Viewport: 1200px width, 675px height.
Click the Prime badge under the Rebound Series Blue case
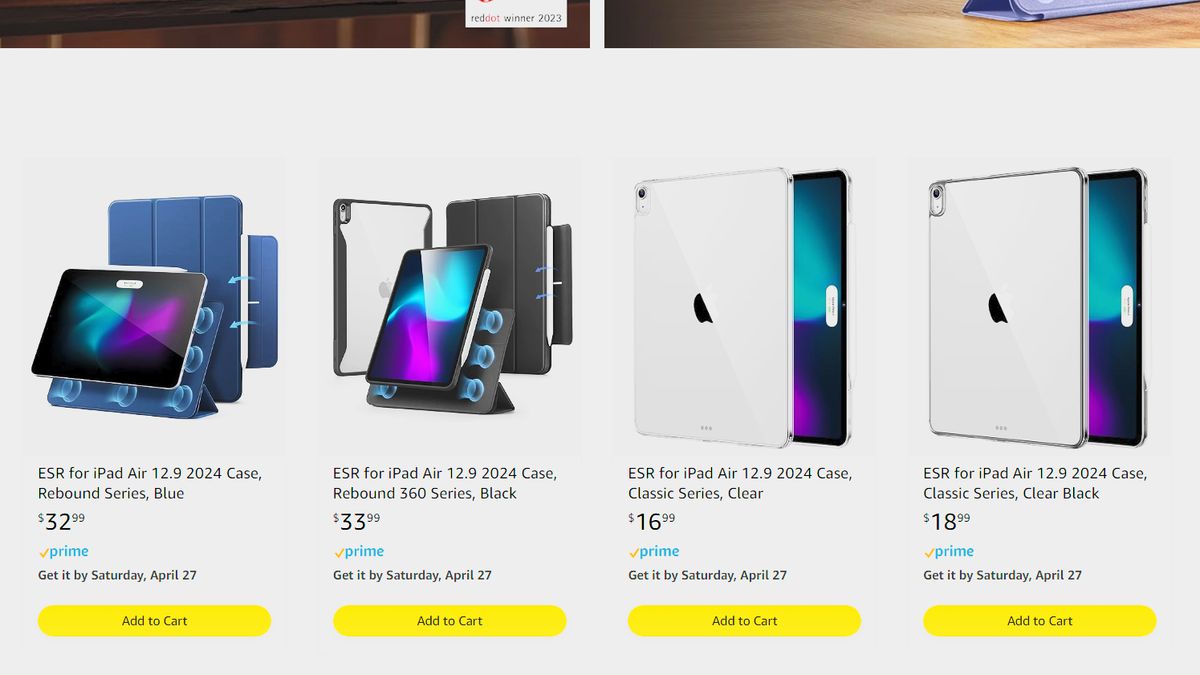click(63, 551)
